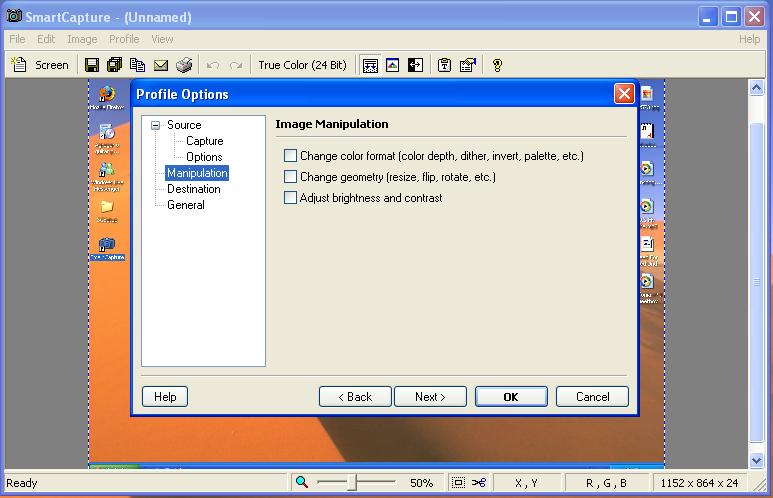This screenshot has height=498, width=773.
Task: Click the Cancel button
Action: [593, 396]
